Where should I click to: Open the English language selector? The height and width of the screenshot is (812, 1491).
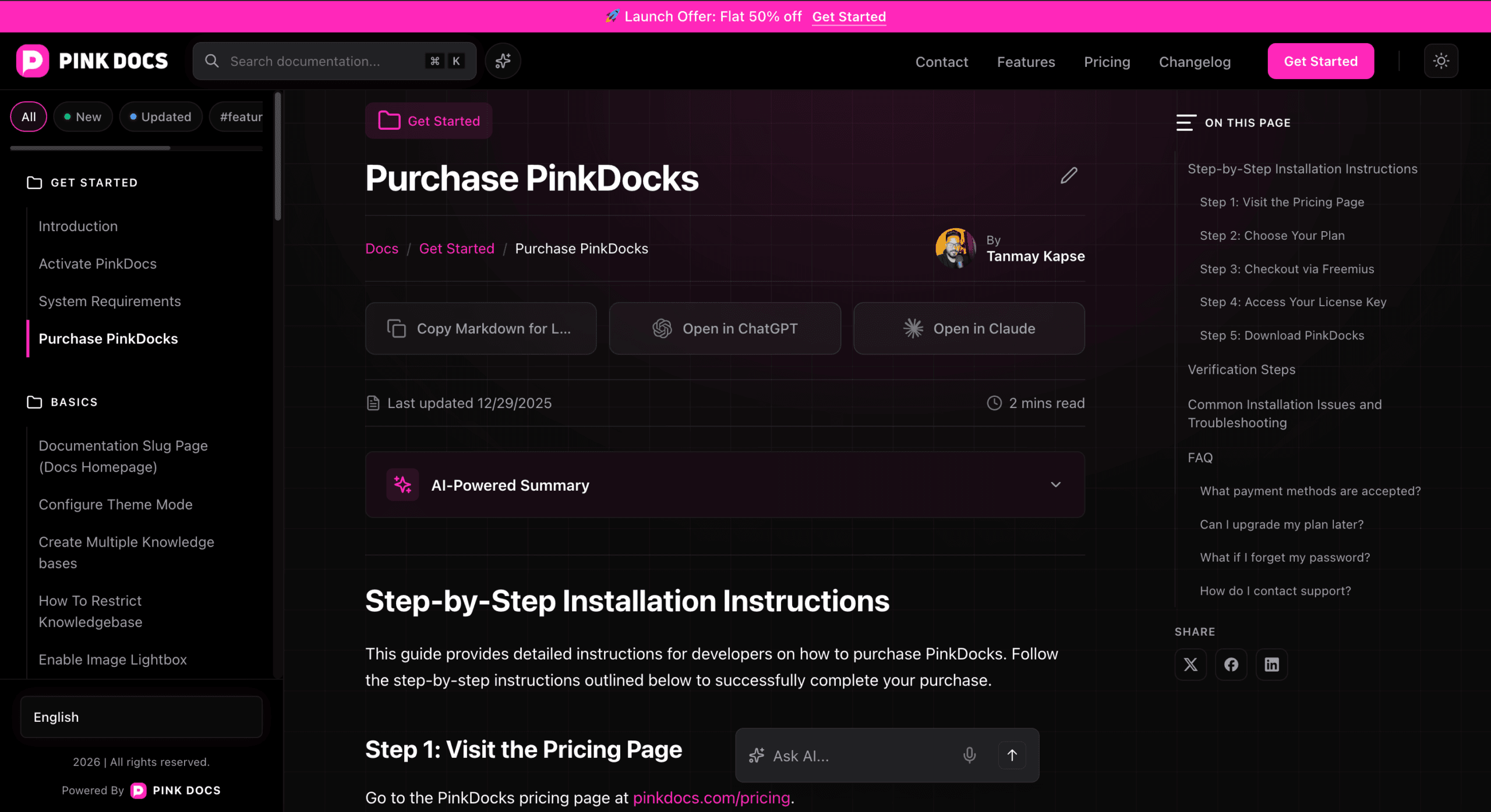click(141, 717)
